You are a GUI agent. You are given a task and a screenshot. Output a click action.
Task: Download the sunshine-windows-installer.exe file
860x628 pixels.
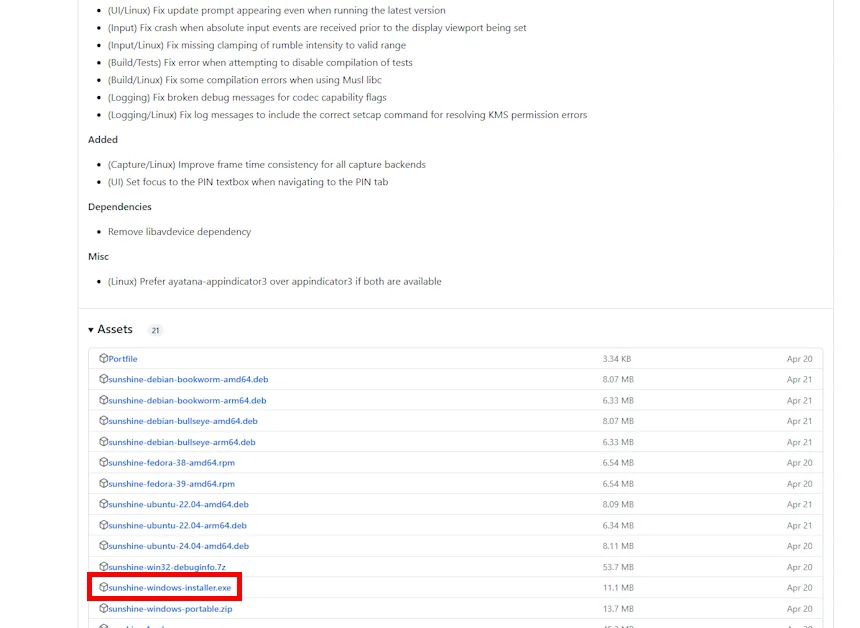169,588
